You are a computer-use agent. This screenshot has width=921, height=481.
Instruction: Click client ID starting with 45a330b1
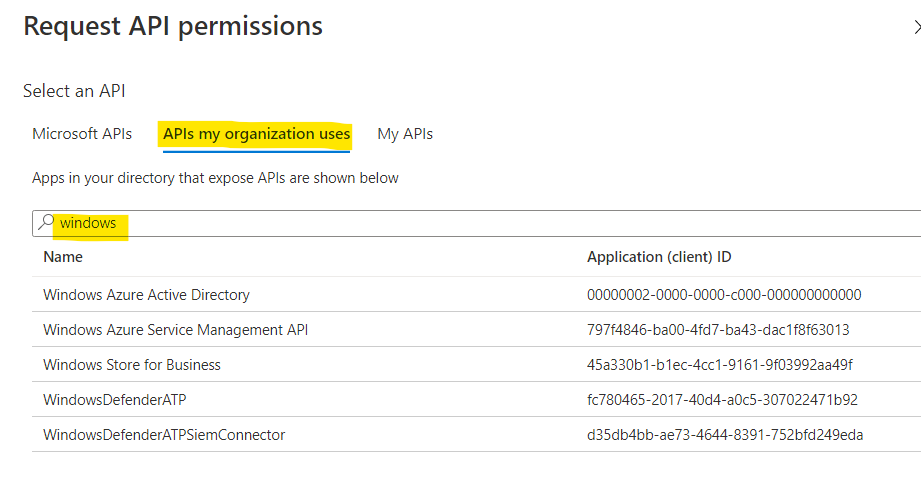coord(720,365)
